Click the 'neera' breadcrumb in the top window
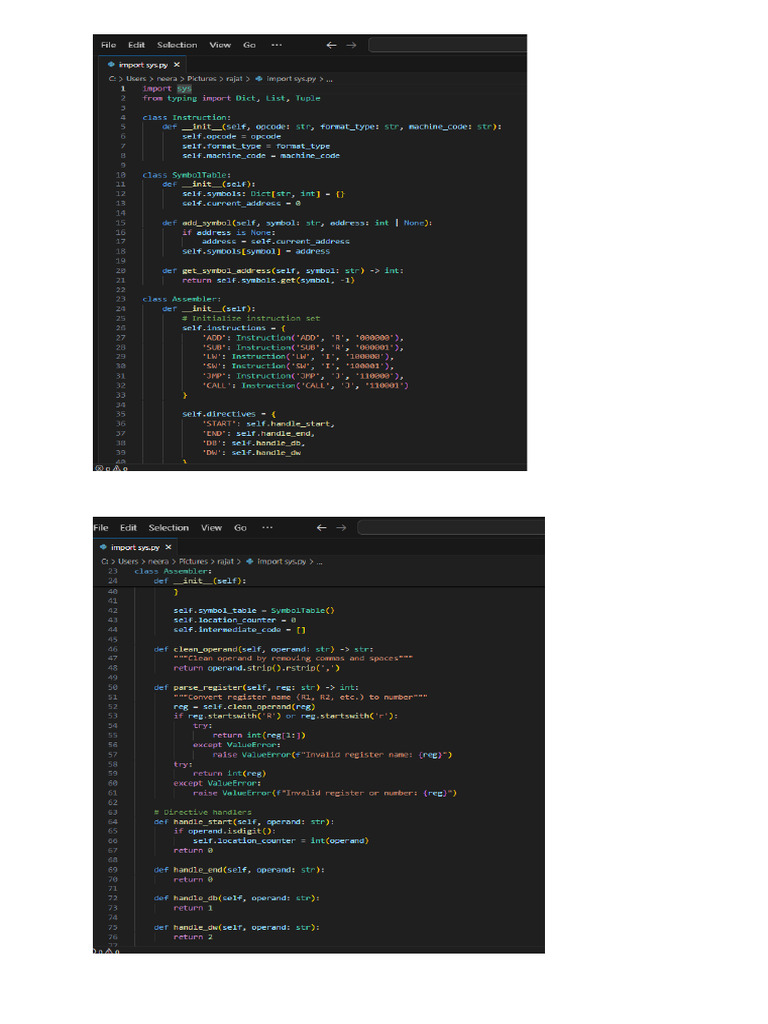Screen dimensions: 768x1024 coord(167,78)
